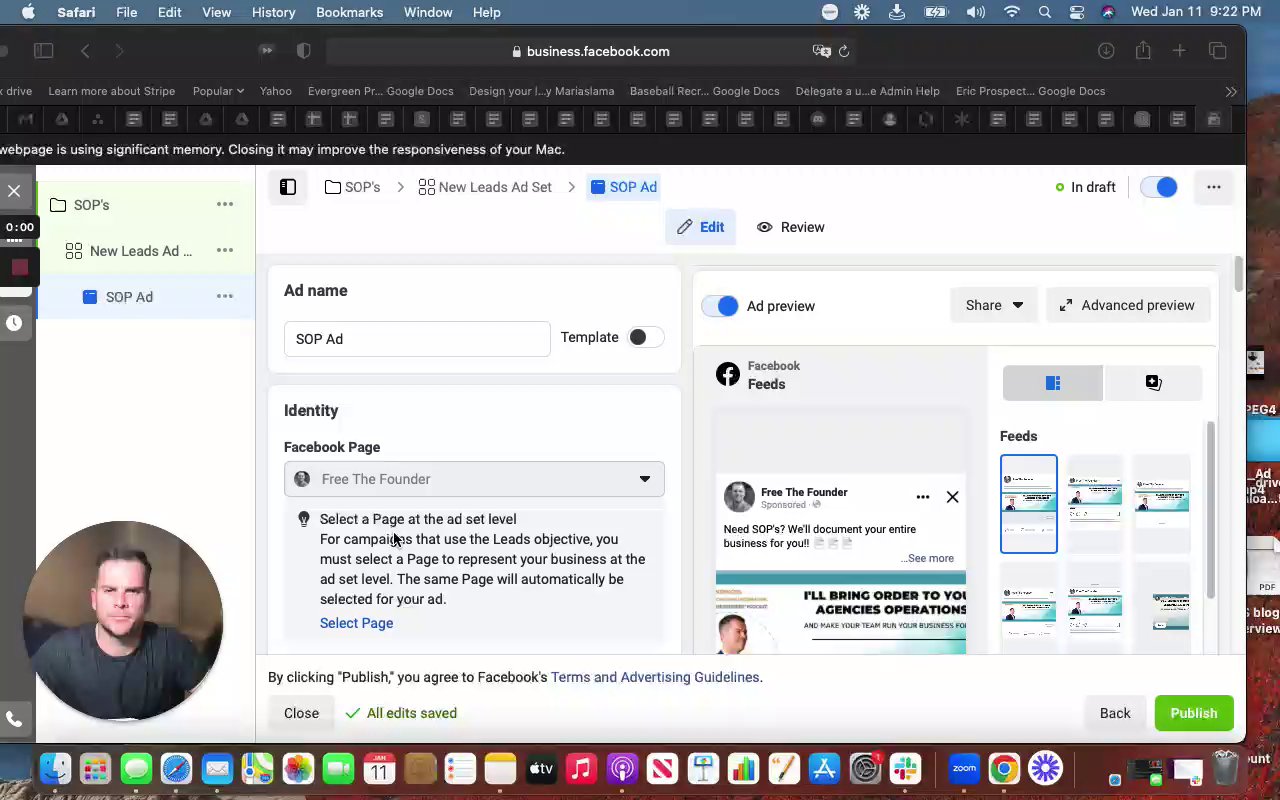1280x800 pixels.
Task: Open Trash from the Dock
Action: click(1226, 768)
